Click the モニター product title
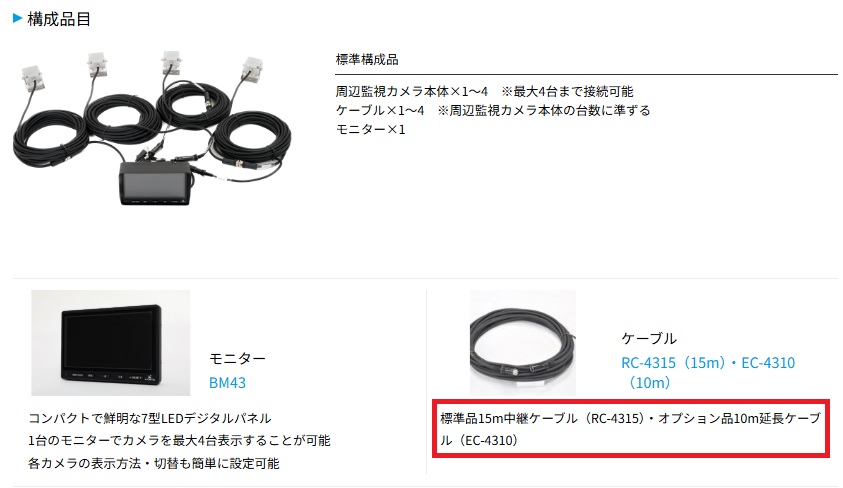Viewport: 843px width, 488px height. [237, 358]
